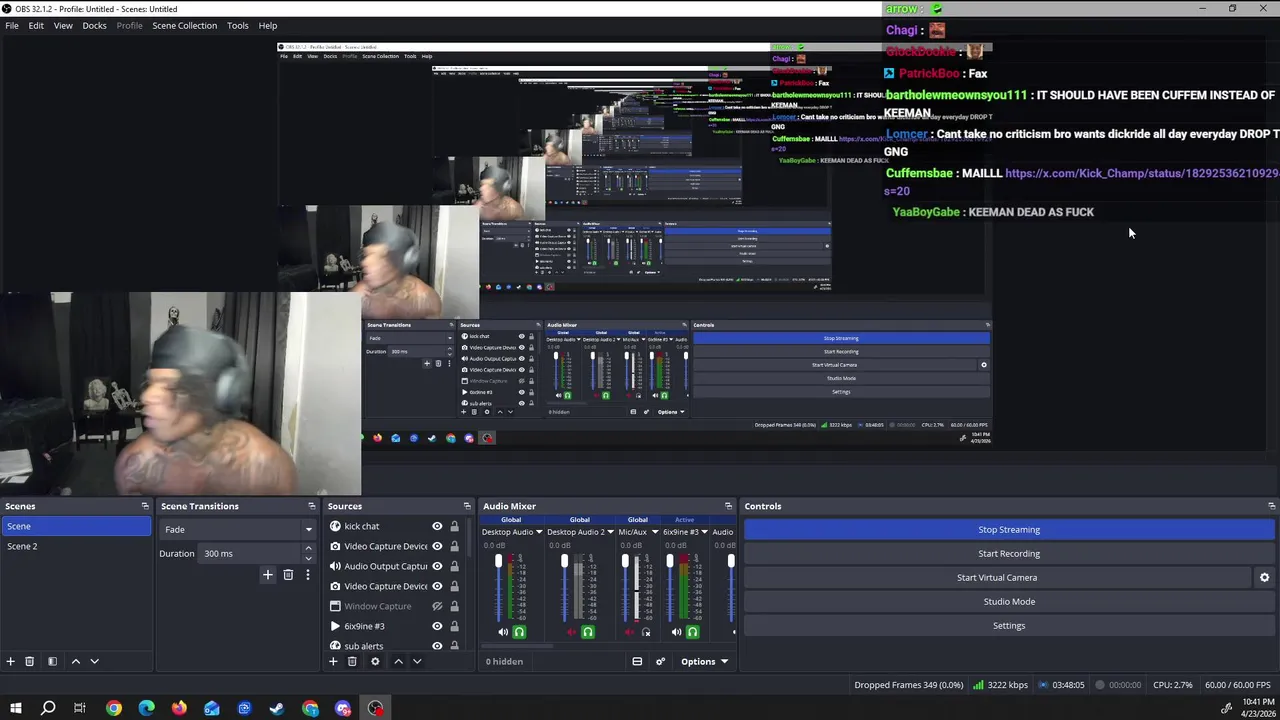Click Start Recording
Screen dimensions: 1280x720
(1009, 554)
